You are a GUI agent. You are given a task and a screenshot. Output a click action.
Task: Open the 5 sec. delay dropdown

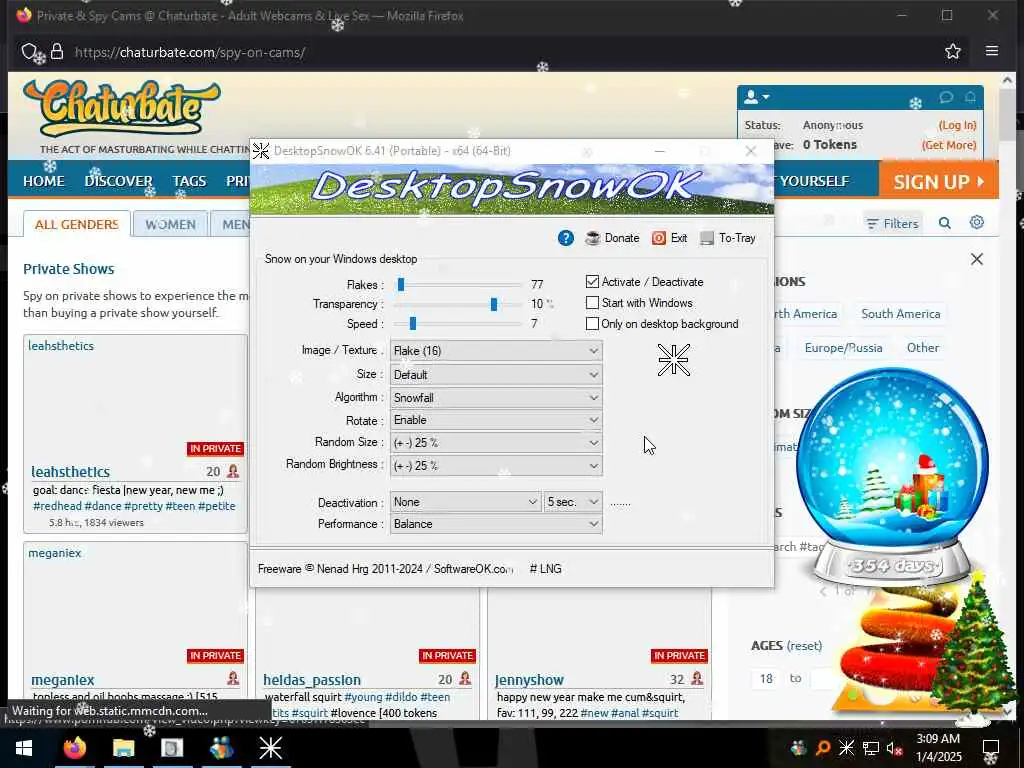click(x=573, y=502)
